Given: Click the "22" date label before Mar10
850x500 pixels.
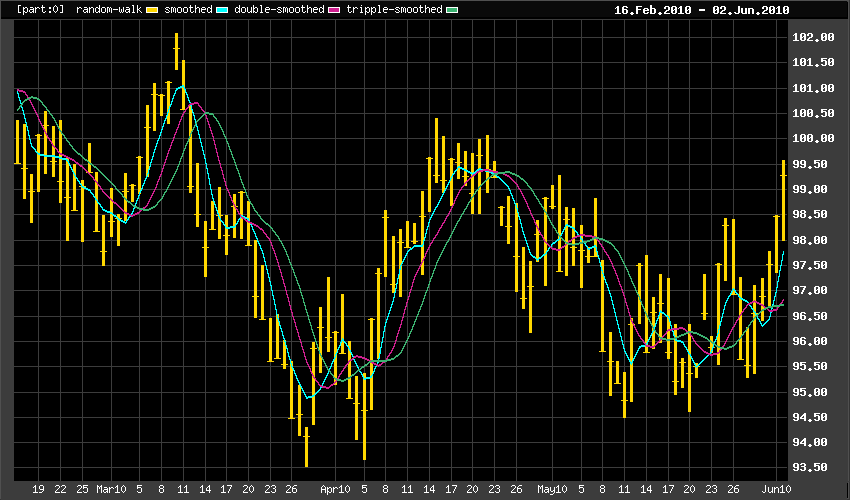Looking at the screenshot, I should [60, 489].
